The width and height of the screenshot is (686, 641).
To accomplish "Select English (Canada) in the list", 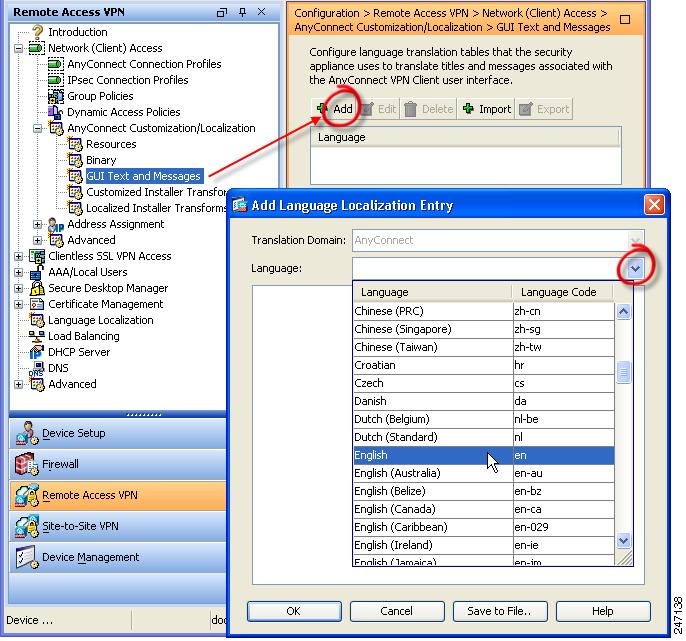I will 483,509.
